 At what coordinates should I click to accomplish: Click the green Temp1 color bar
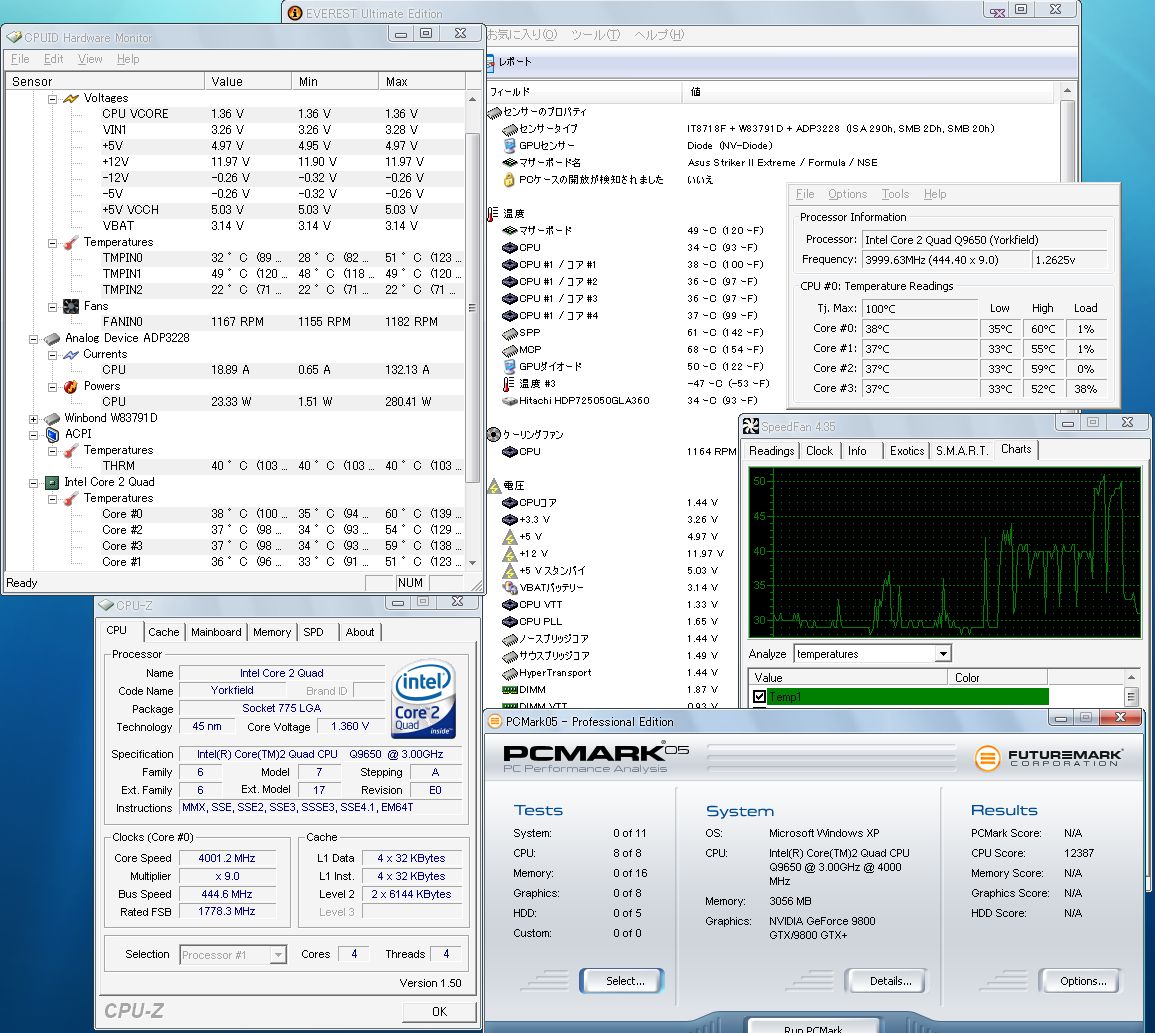pos(909,697)
